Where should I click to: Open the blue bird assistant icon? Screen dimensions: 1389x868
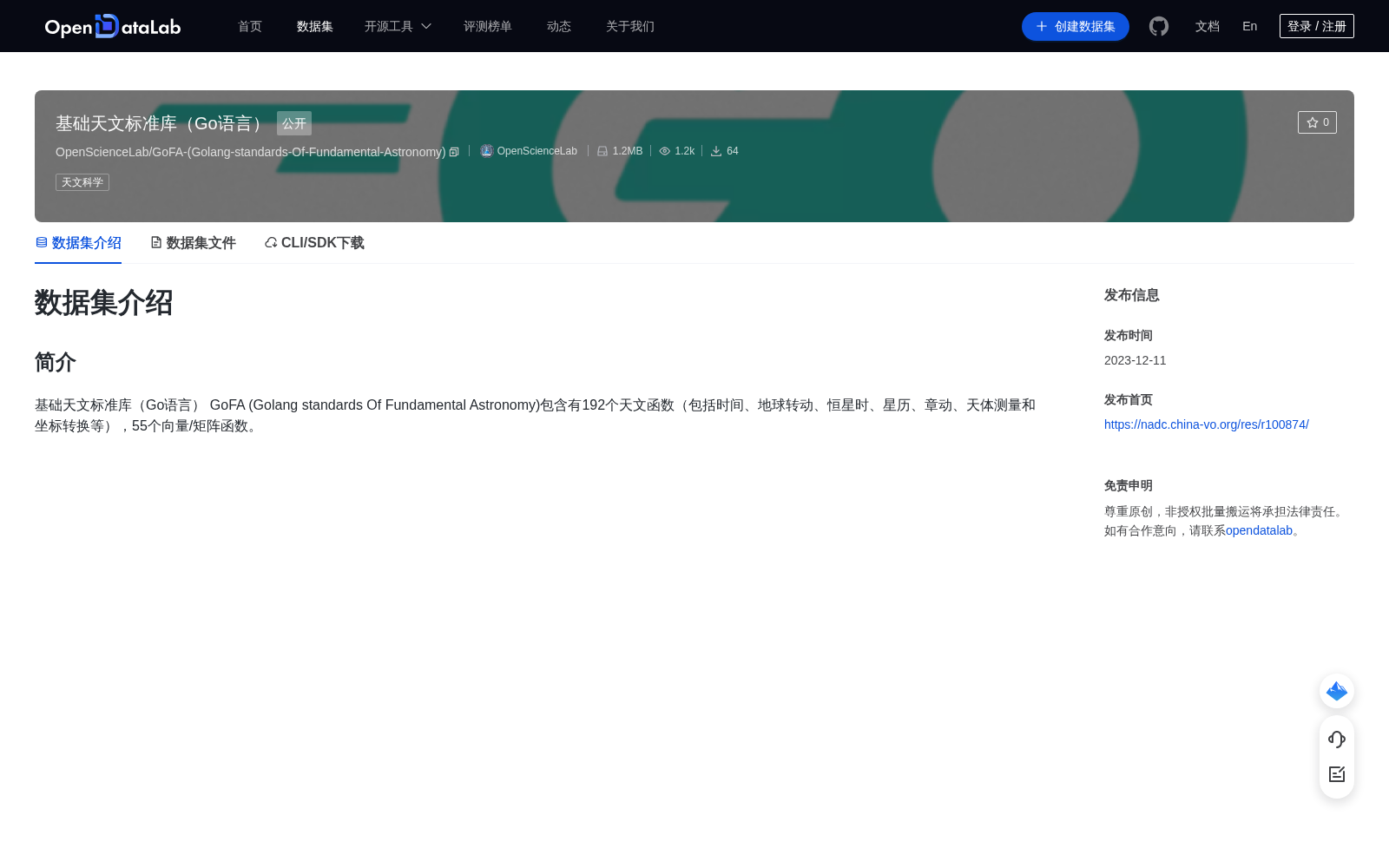point(1337,691)
